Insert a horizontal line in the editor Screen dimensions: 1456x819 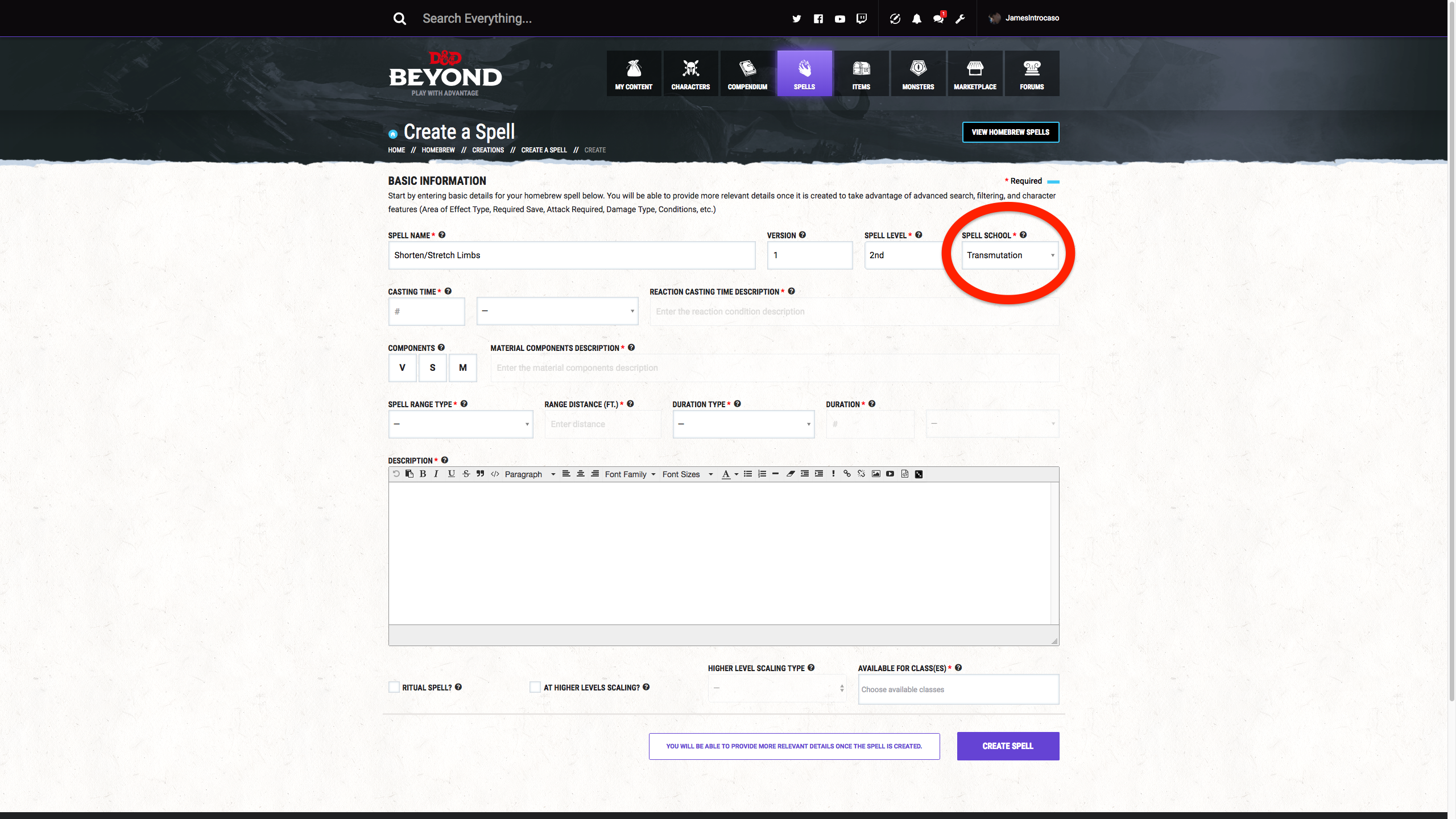[x=775, y=474]
